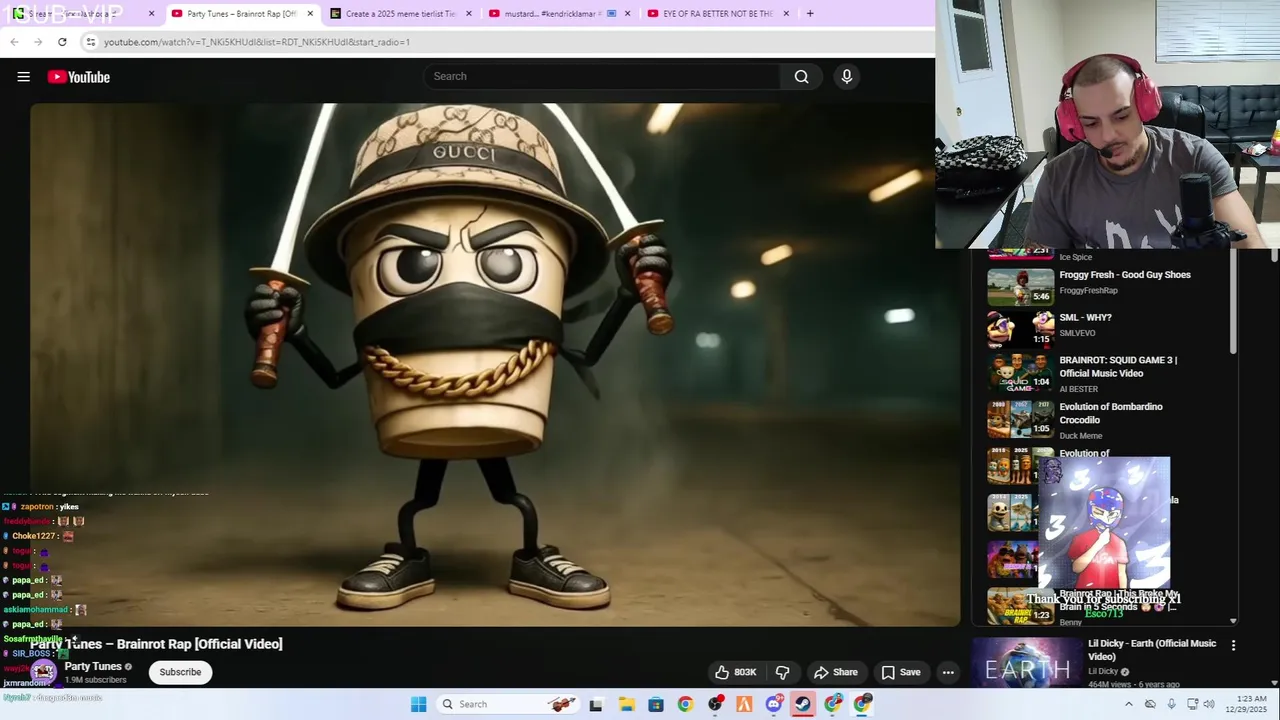Click the Lil Dicky EARTH thumbnail
This screenshot has height=720, width=1280.
1027,663
